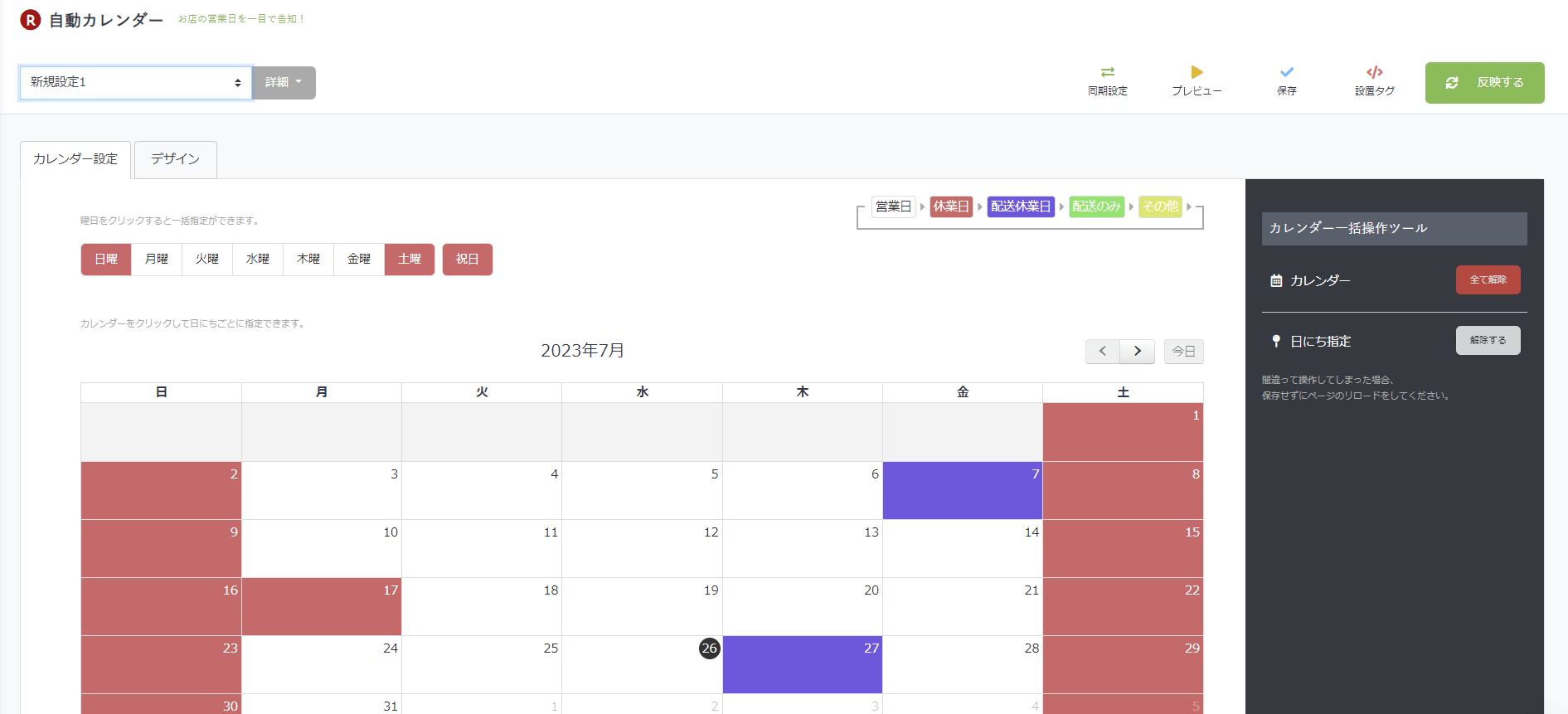
Task: Select July 20 calendar cell
Action: click(x=803, y=607)
